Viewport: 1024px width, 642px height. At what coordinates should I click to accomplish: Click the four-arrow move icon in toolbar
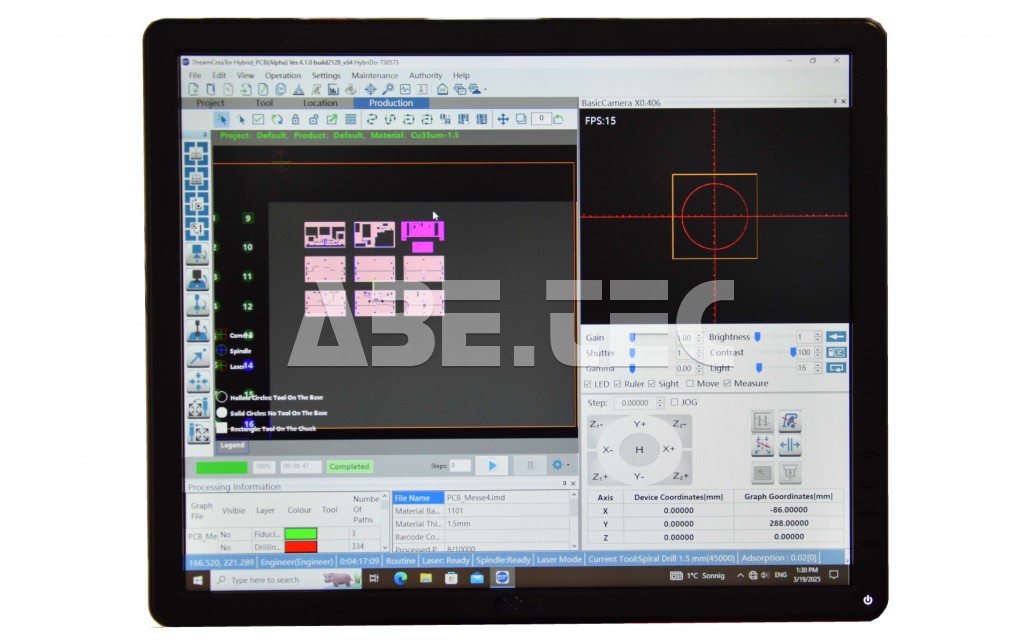[503, 119]
